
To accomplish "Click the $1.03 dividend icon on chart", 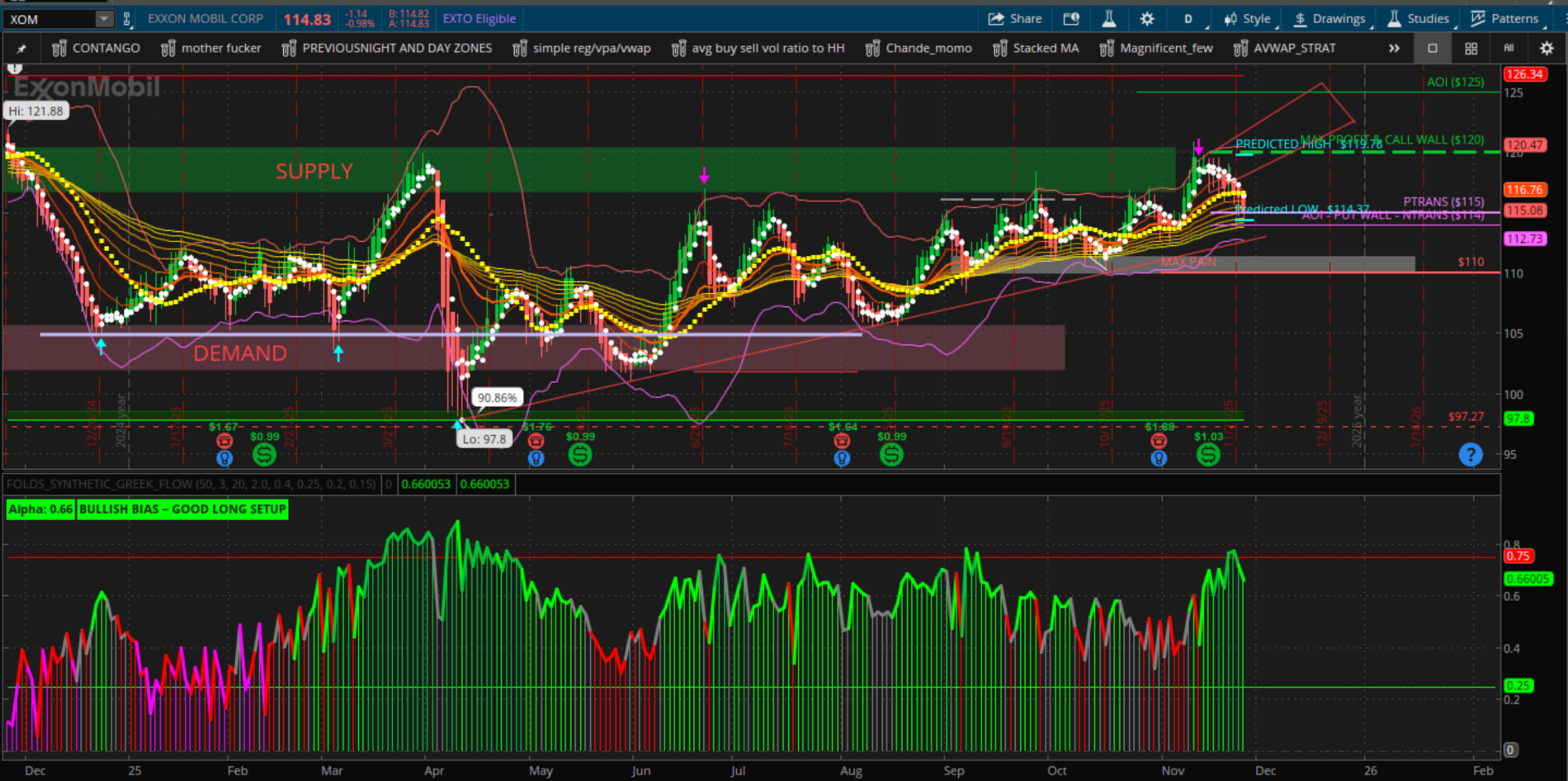I will [x=1208, y=454].
